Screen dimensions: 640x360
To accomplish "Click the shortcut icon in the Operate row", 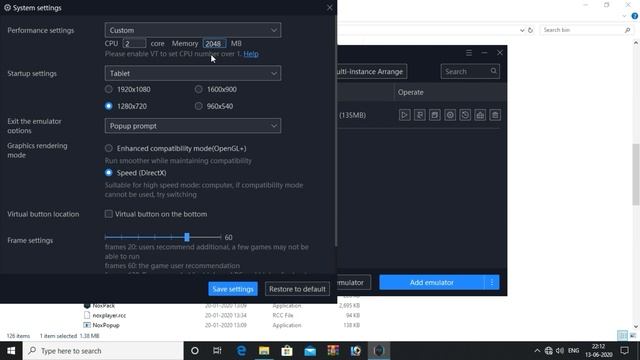I will pos(420,115).
